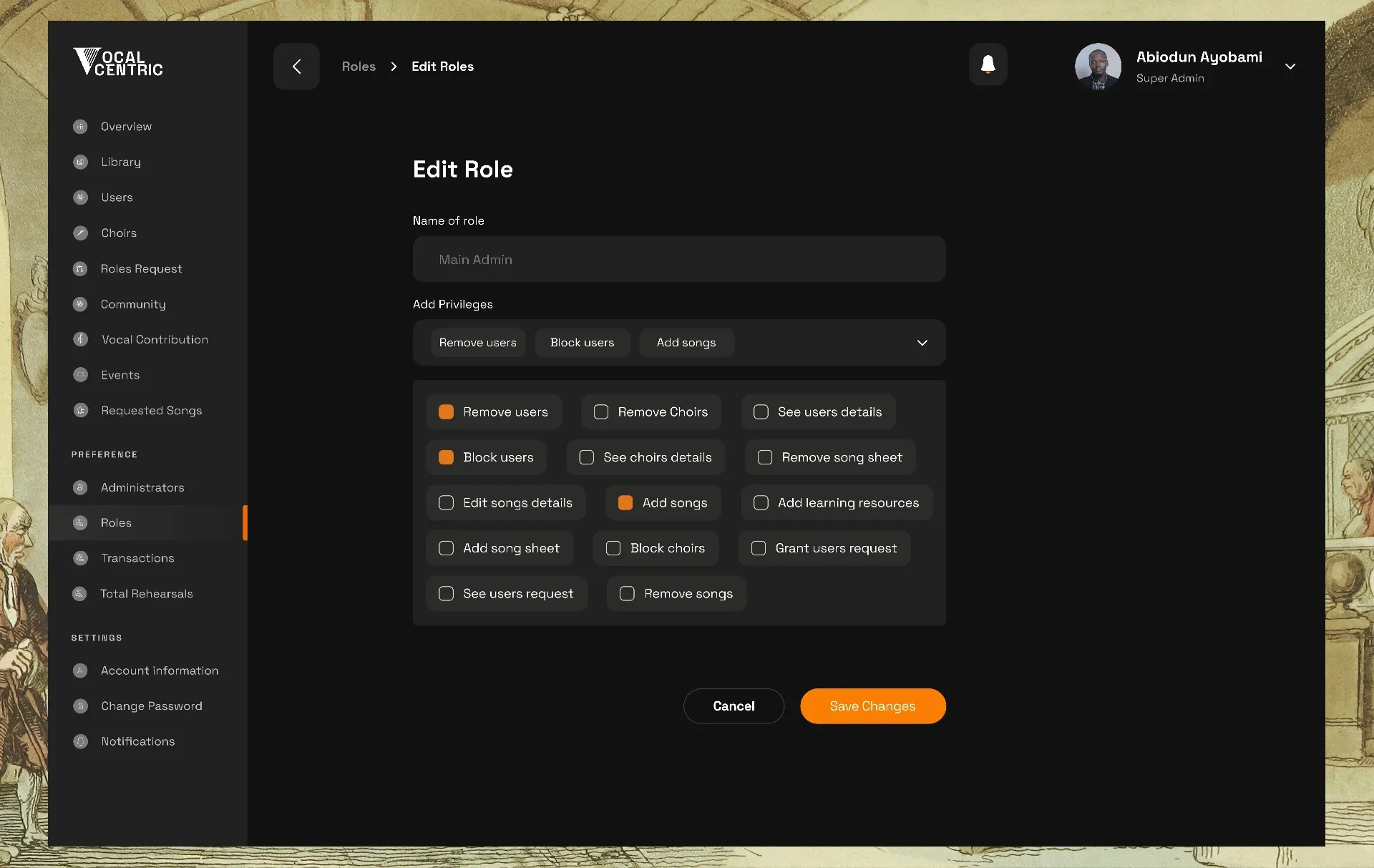This screenshot has width=1374, height=868.
Task: Click the Library sidebar icon
Action: click(80, 162)
